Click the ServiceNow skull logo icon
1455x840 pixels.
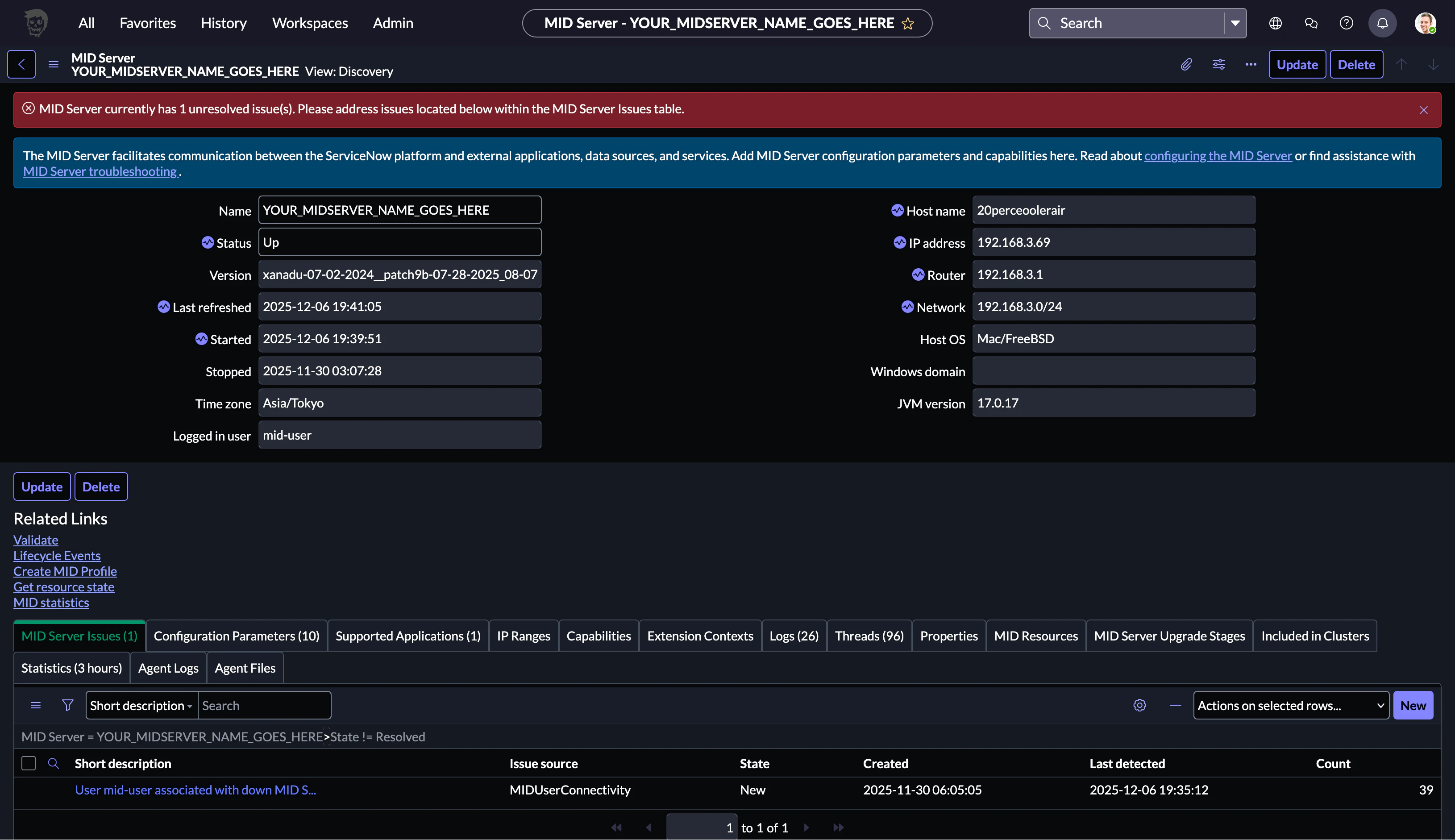pos(36,23)
